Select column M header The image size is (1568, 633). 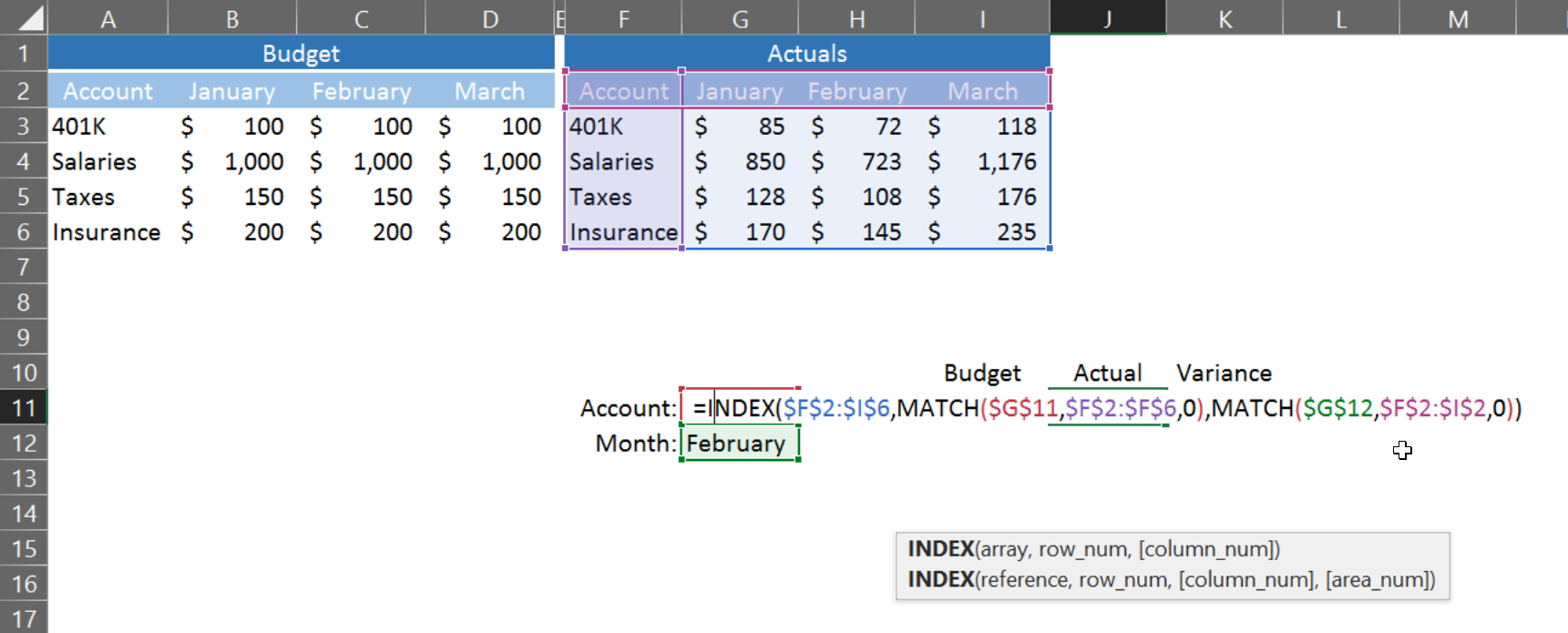(x=1457, y=18)
